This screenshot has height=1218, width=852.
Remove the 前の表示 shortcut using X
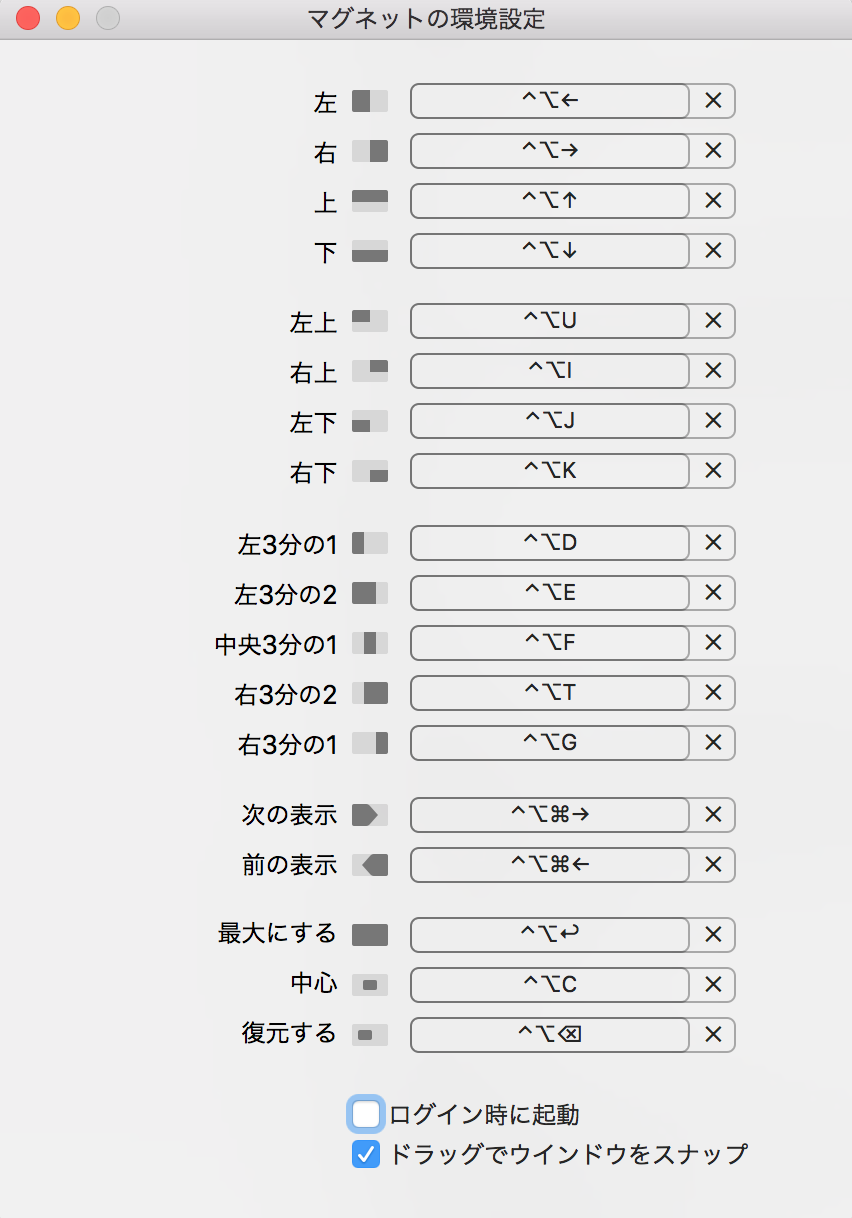pyautogui.click(x=713, y=865)
